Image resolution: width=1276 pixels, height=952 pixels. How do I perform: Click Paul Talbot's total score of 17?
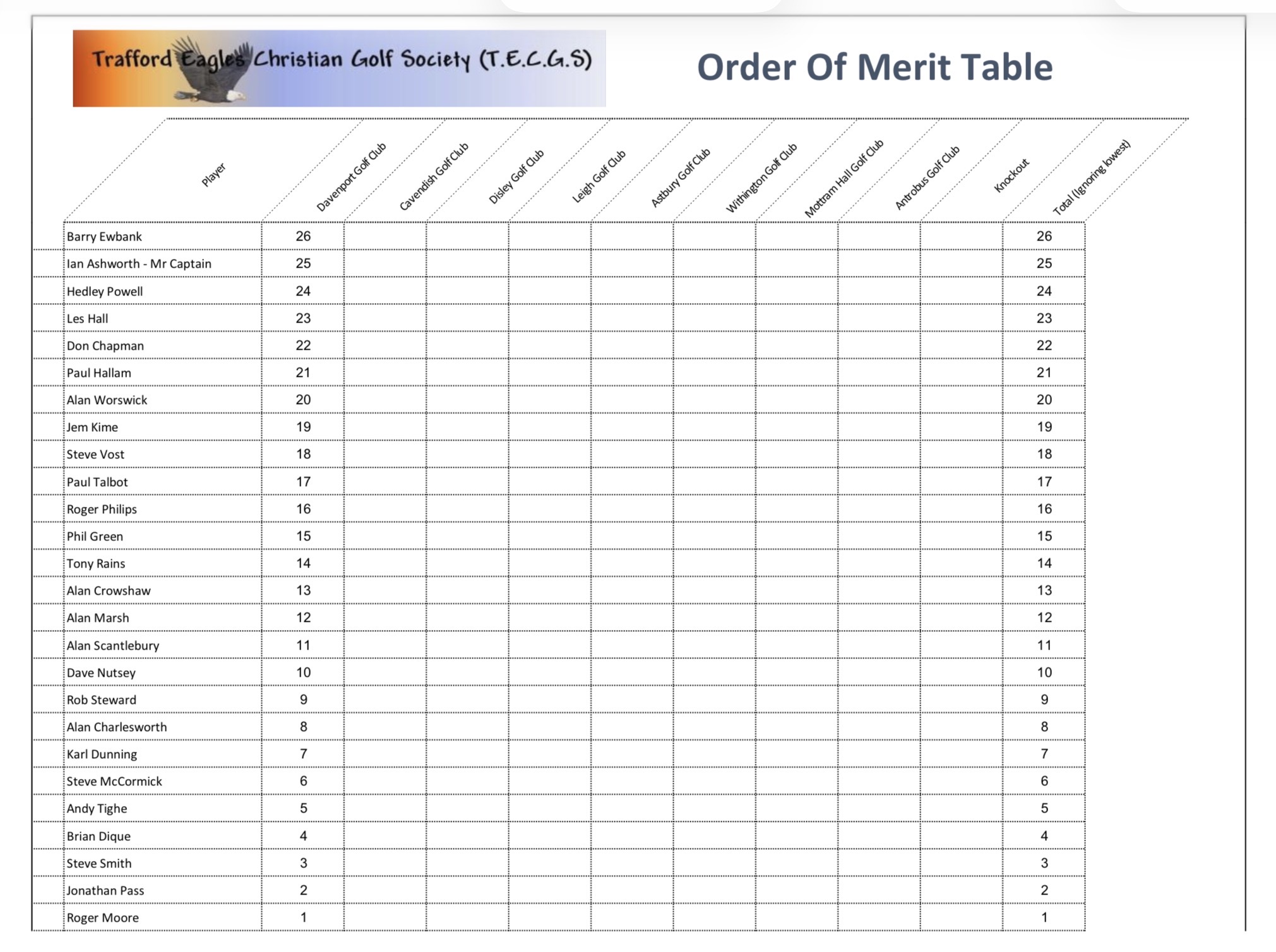tap(1044, 482)
